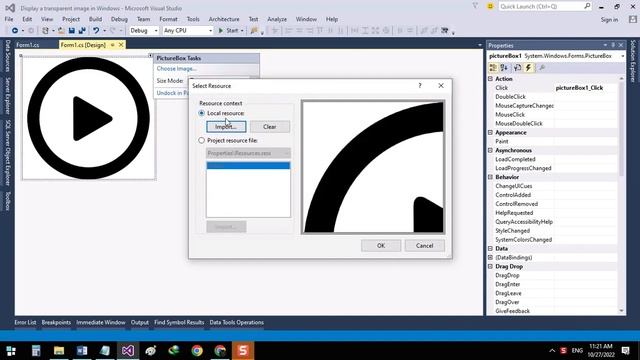Sort Properties alphabetically
This screenshot has height=360, width=640.
(x=504, y=68)
